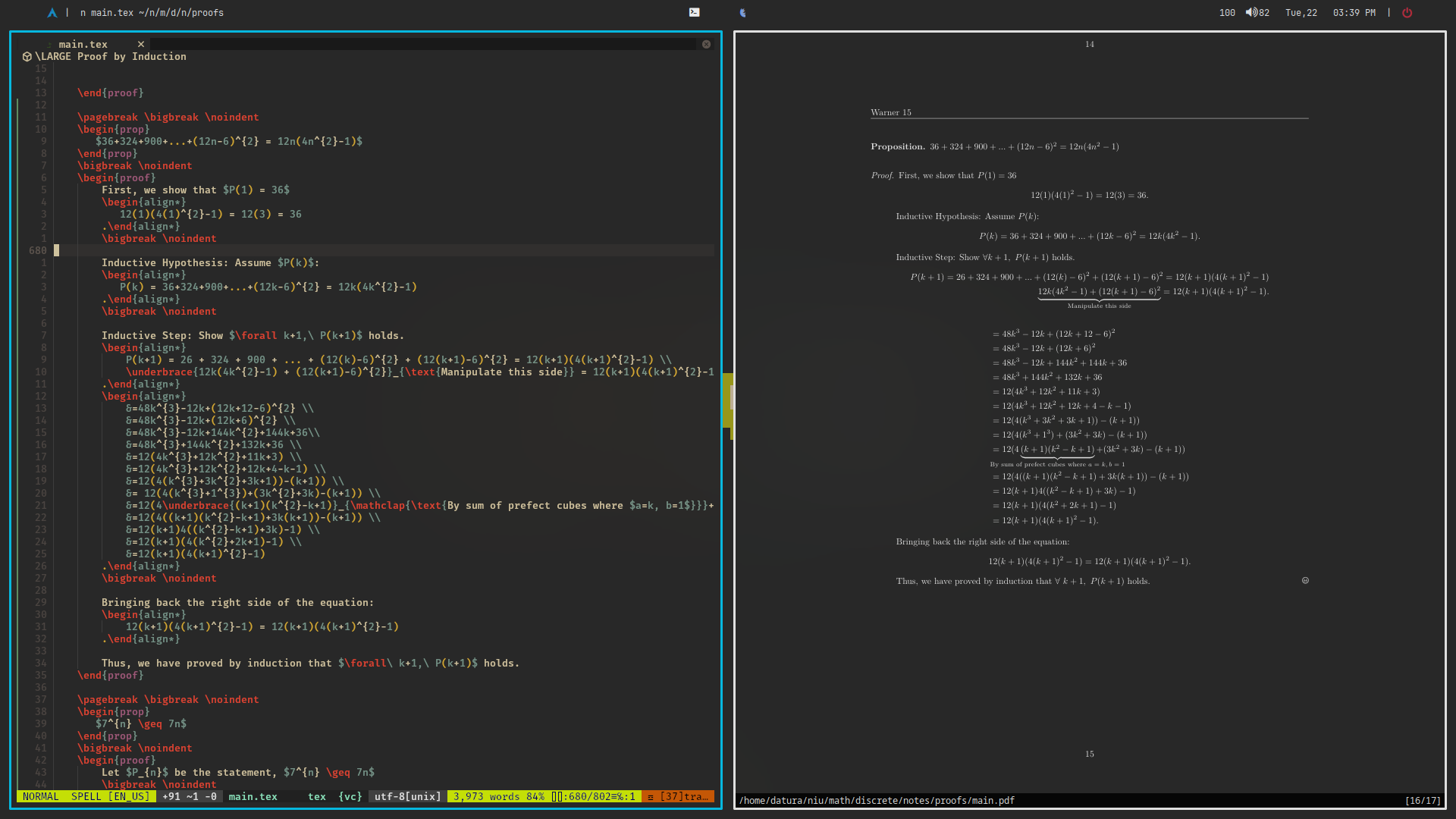The image size is (1456, 819).
Task: Click the SPELL [EN_US] status indicator
Action: point(110,796)
